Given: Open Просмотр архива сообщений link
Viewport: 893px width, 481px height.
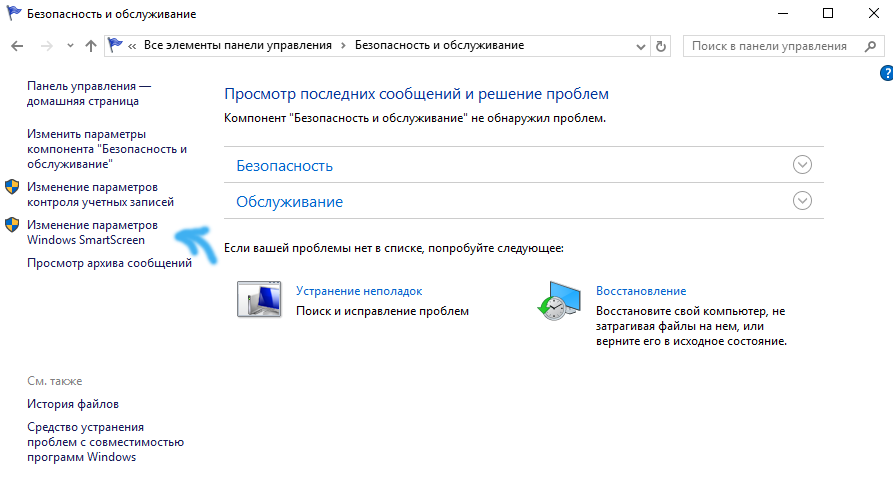Looking at the screenshot, I should [x=109, y=263].
